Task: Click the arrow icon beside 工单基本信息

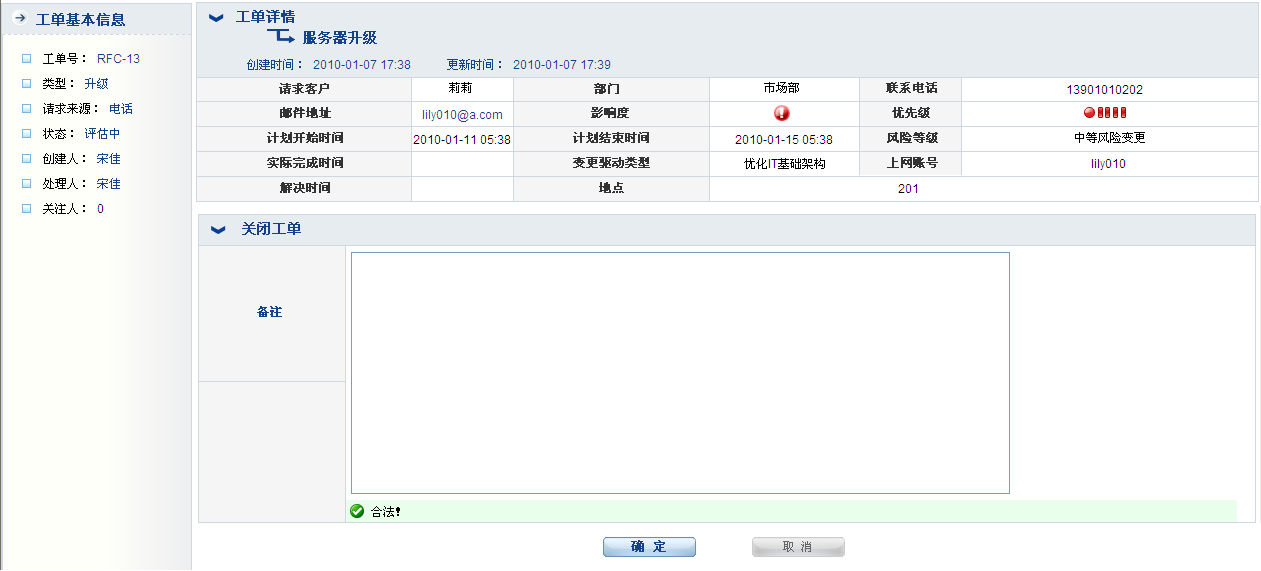Action: [20, 18]
